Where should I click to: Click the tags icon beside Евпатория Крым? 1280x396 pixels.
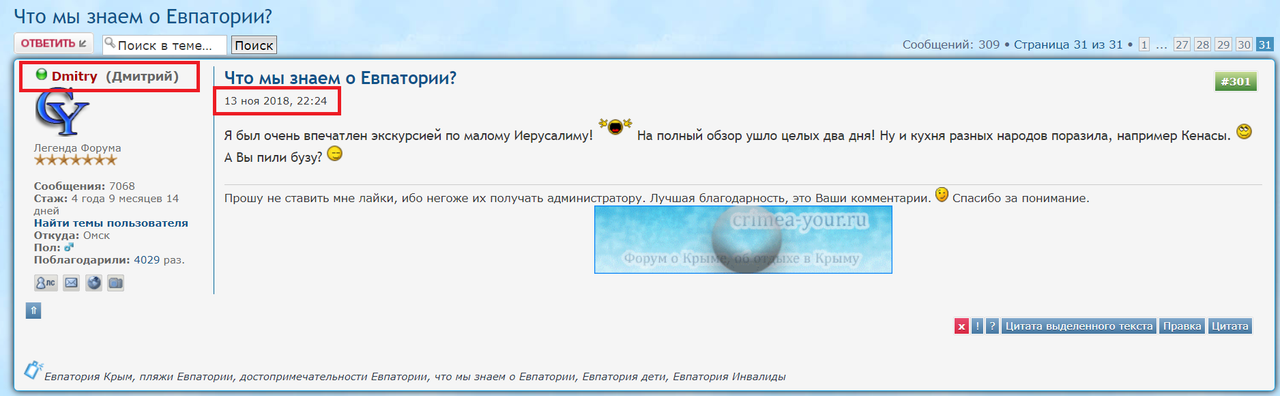(32, 369)
